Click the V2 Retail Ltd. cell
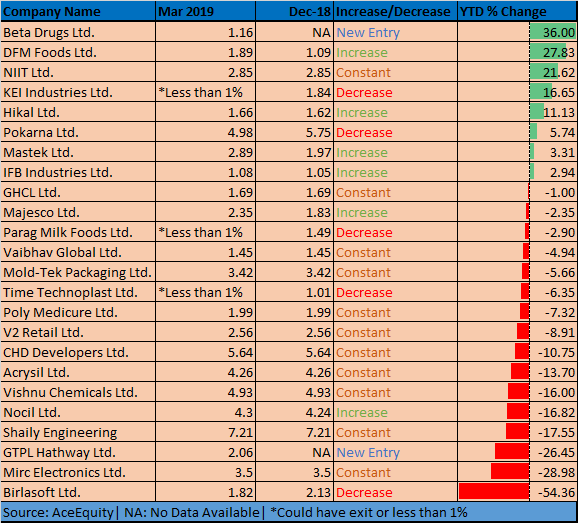The height and width of the screenshot is (523, 583). 78,333
